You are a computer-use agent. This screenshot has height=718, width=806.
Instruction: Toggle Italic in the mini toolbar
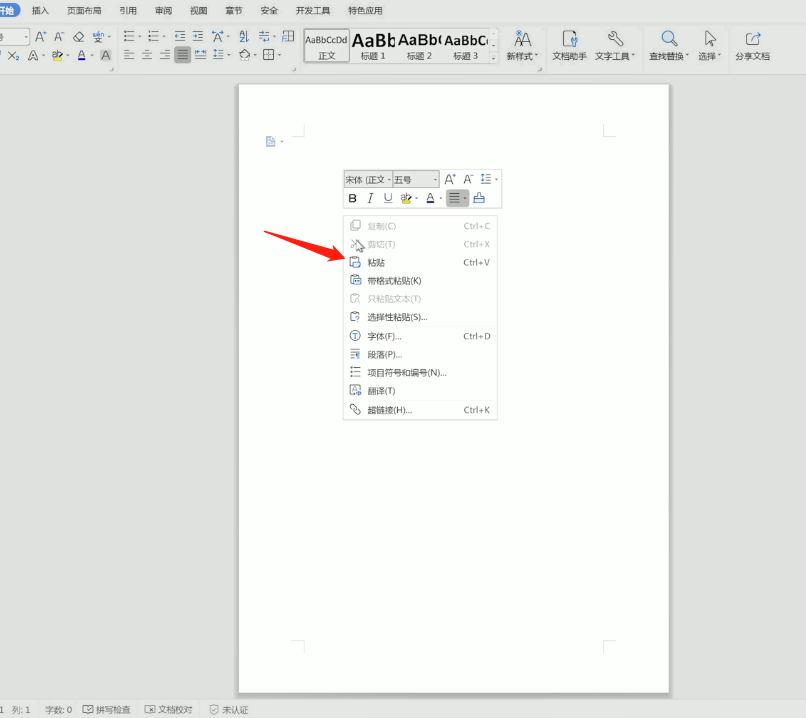pos(370,198)
